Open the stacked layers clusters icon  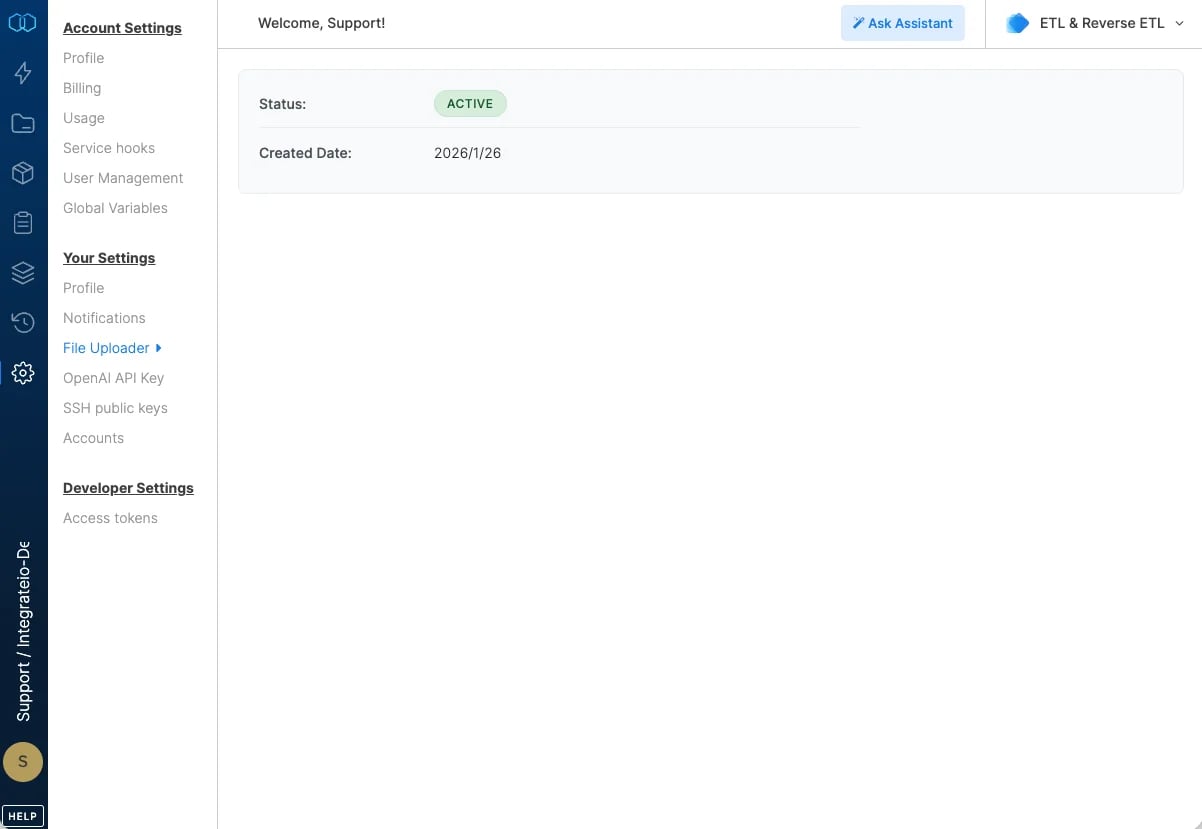pyautogui.click(x=22, y=273)
